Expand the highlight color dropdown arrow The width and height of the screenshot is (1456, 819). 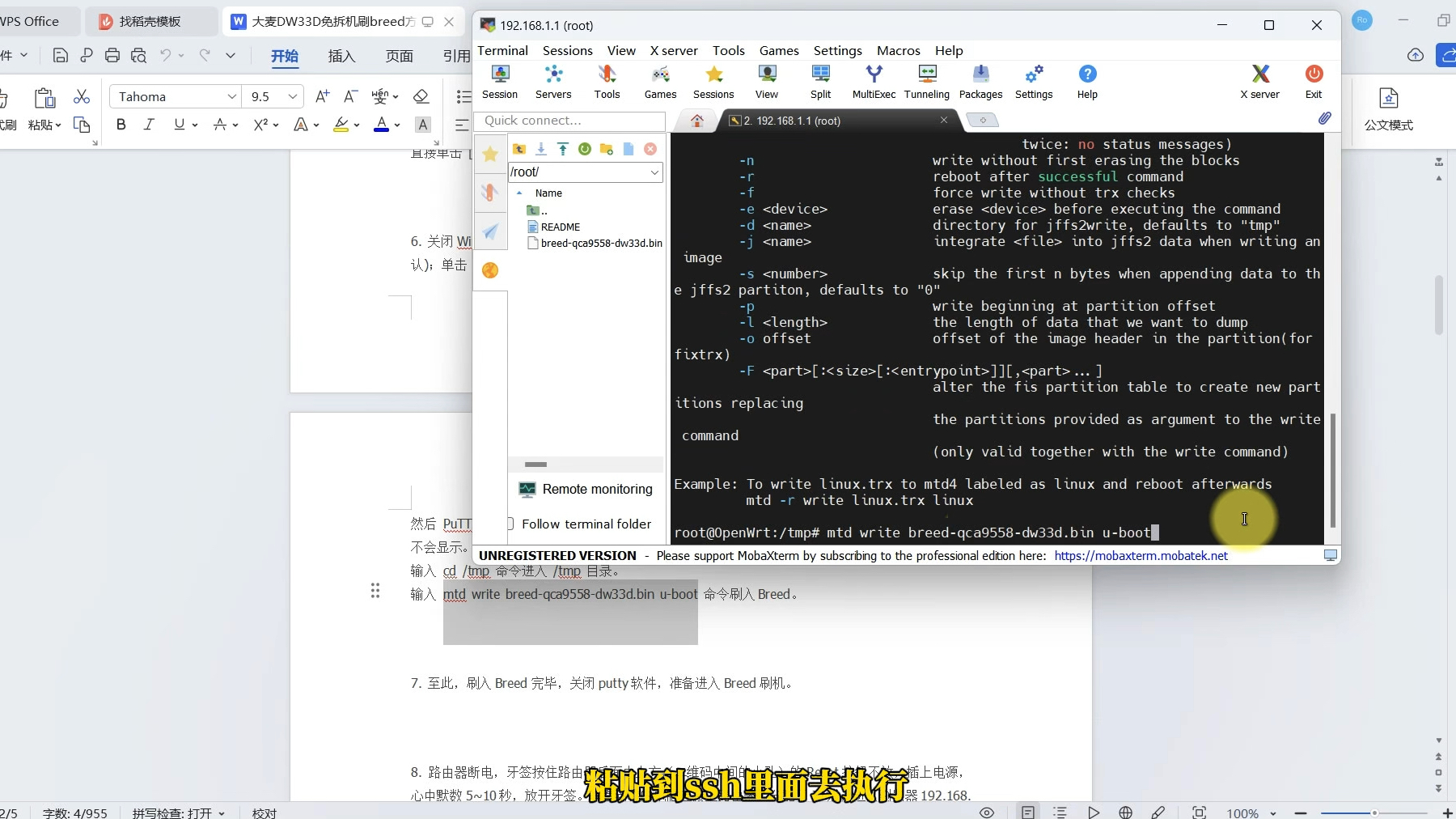click(357, 125)
